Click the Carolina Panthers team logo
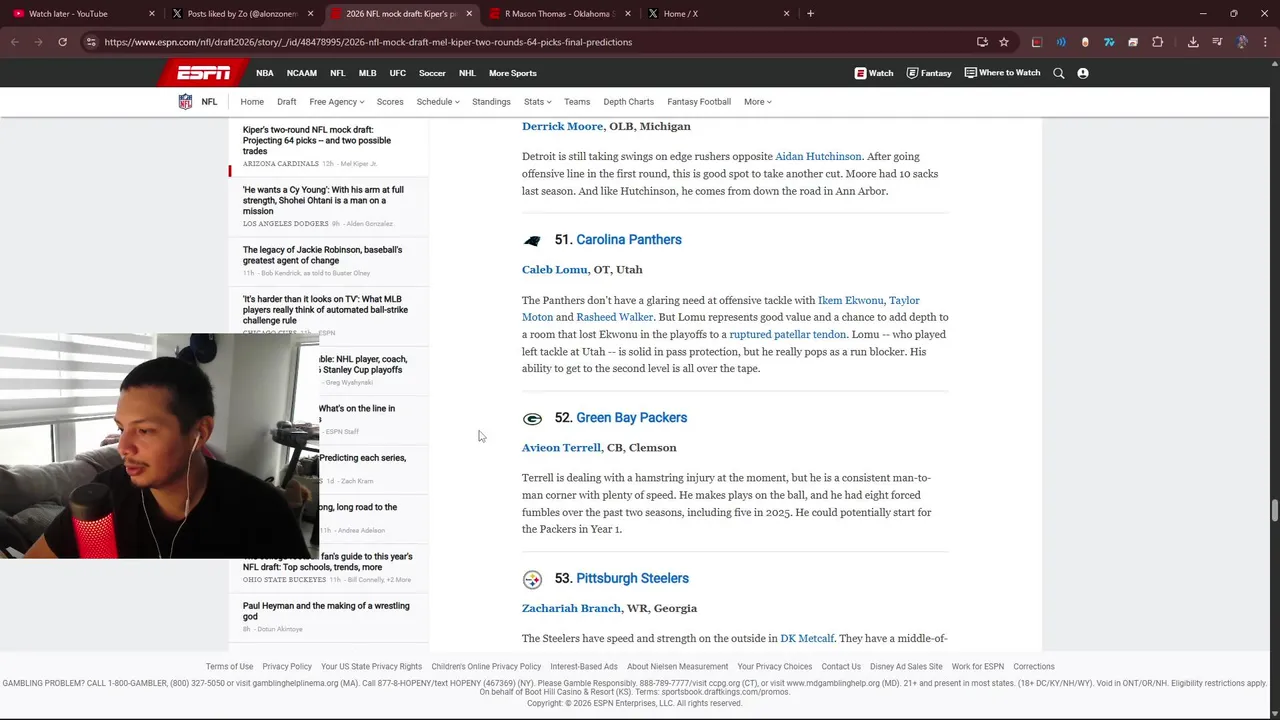This screenshot has height=720, width=1280. pos(532,241)
